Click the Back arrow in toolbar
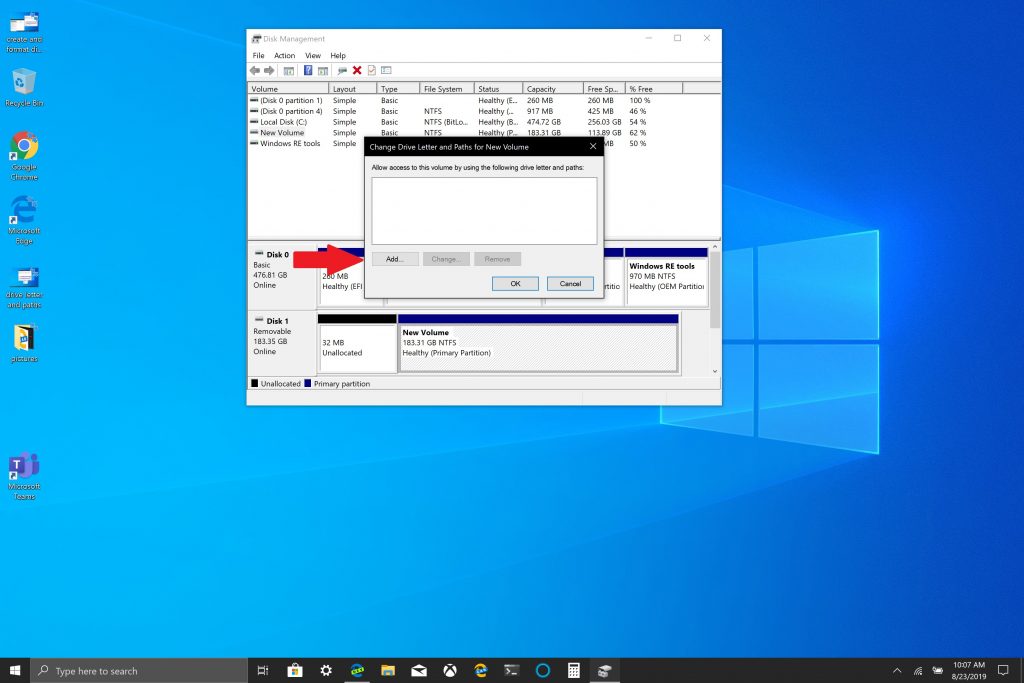Image resolution: width=1024 pixels, height=683 pixels. (255, 71)
